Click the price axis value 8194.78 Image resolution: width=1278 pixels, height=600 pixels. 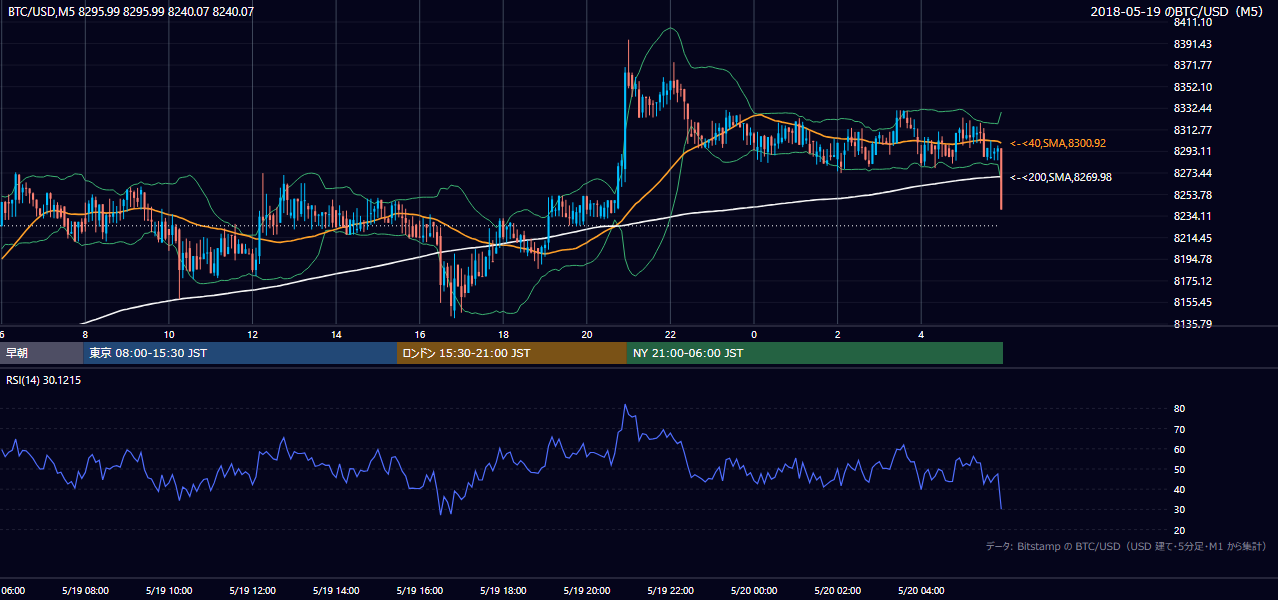point(1192,259)
